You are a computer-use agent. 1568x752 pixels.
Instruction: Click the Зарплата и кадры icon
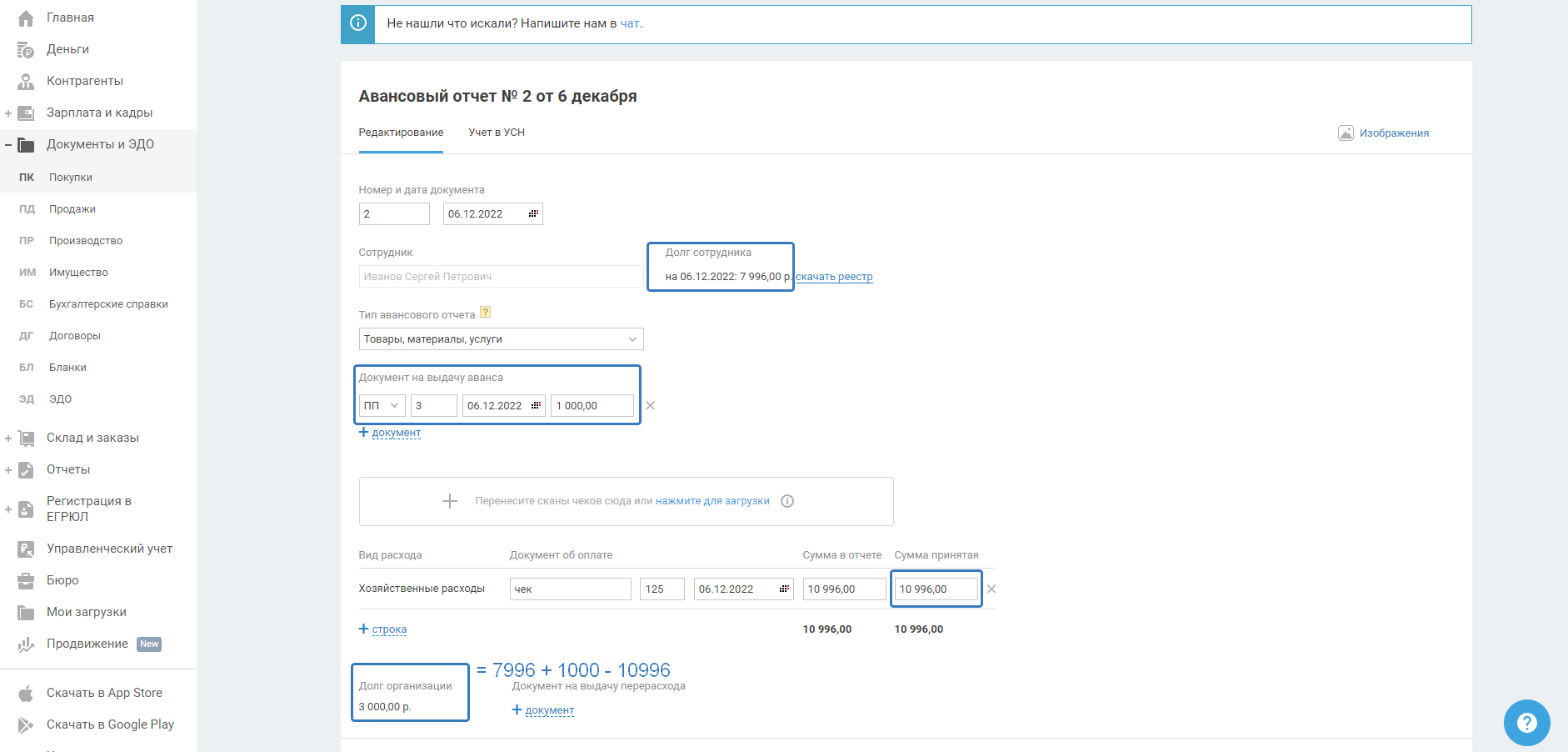(26, 113)
